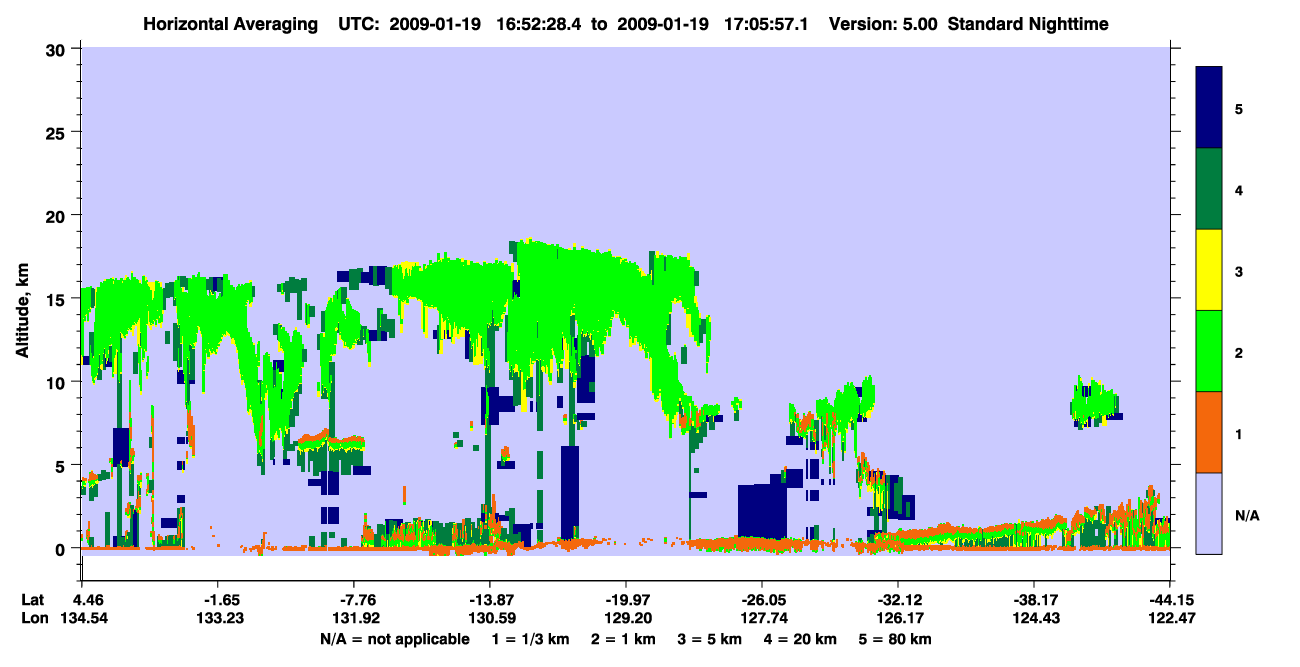Image resolution: width=1300 pixels, height=667 pixels.
Task: Click the orange color bar segment labeled 1
Action: coord(1209,432)
